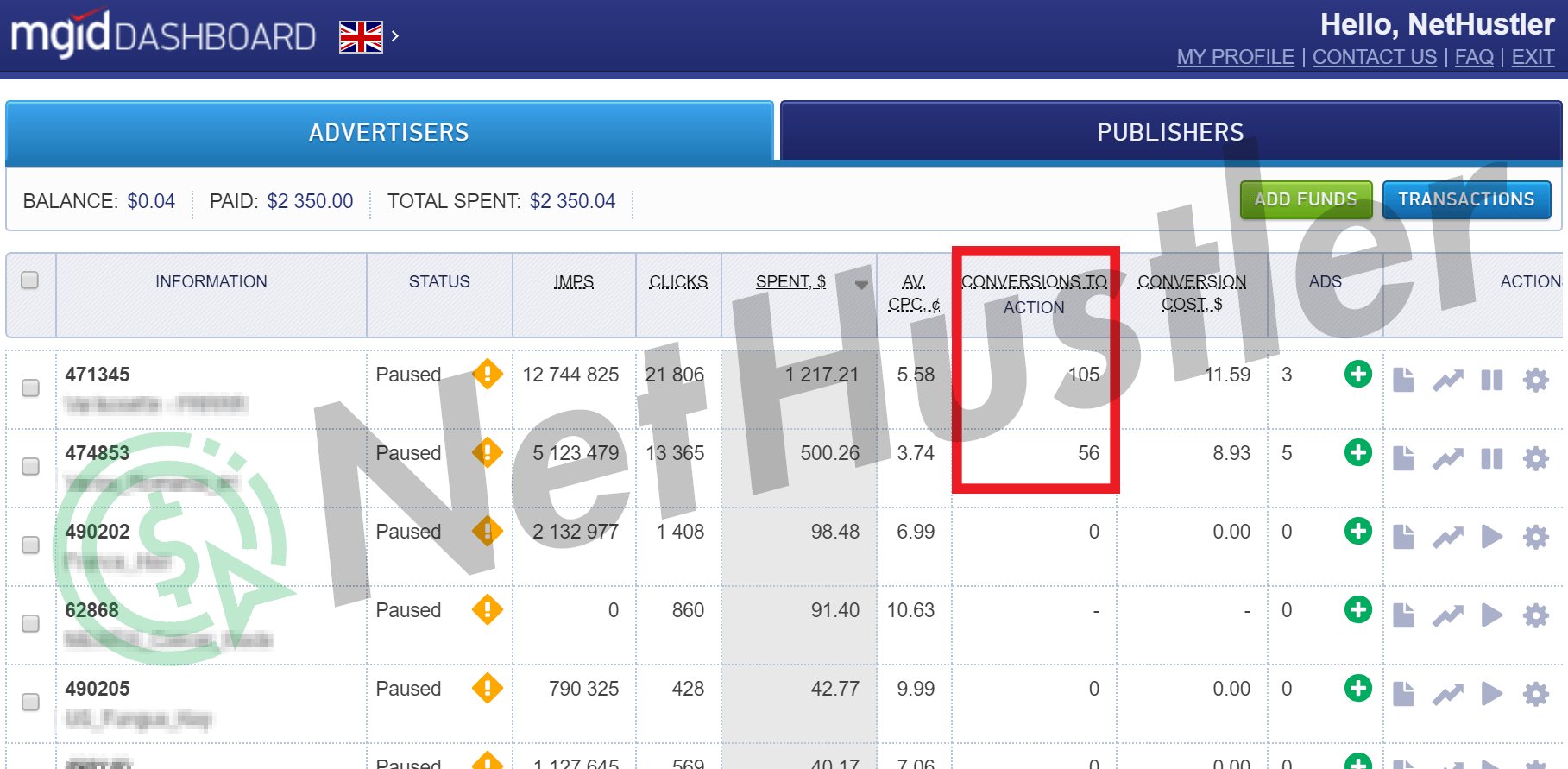
Task: Tick the select-all checkbox in table header
Action: click(29, 280)
